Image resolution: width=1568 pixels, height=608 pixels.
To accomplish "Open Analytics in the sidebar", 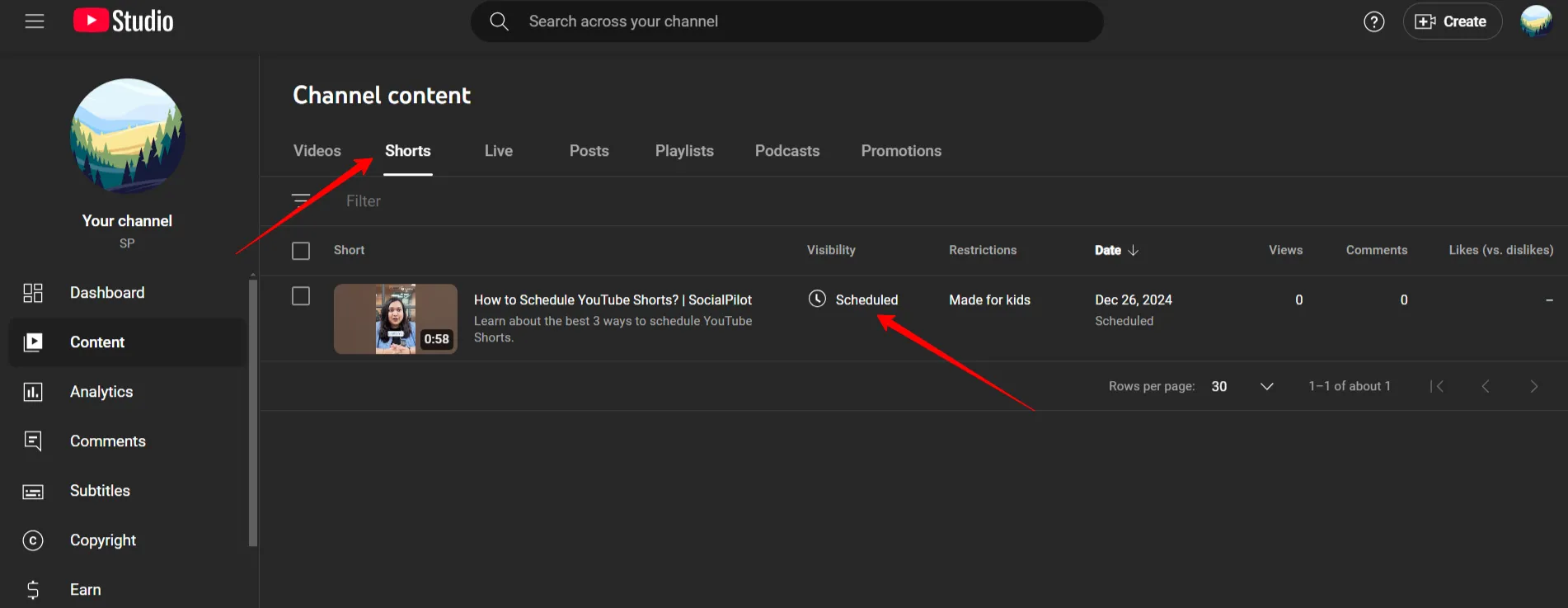I will point(101,392).
